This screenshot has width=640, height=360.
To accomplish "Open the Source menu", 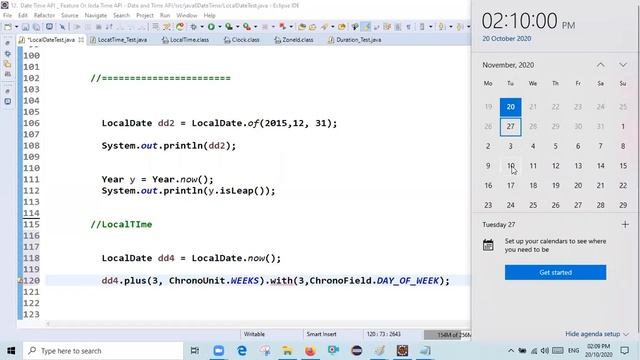I will coord(69,16).
